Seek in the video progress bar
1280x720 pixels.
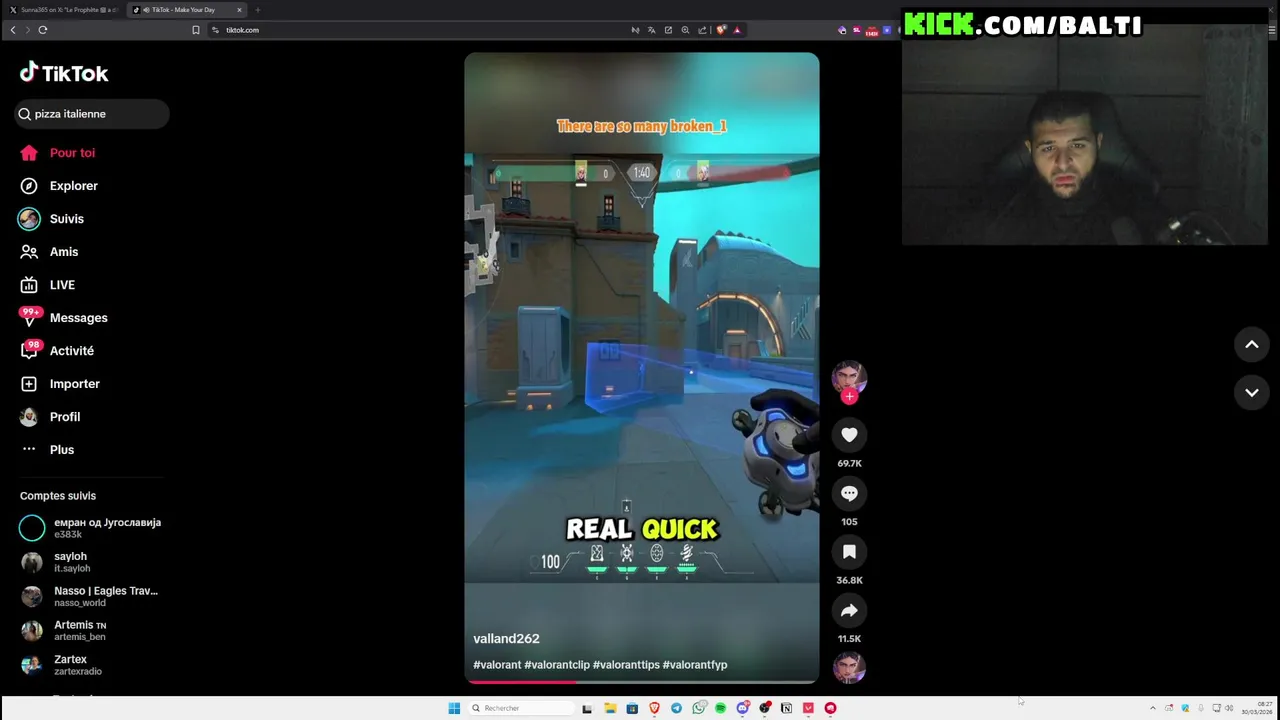(641, 682)
